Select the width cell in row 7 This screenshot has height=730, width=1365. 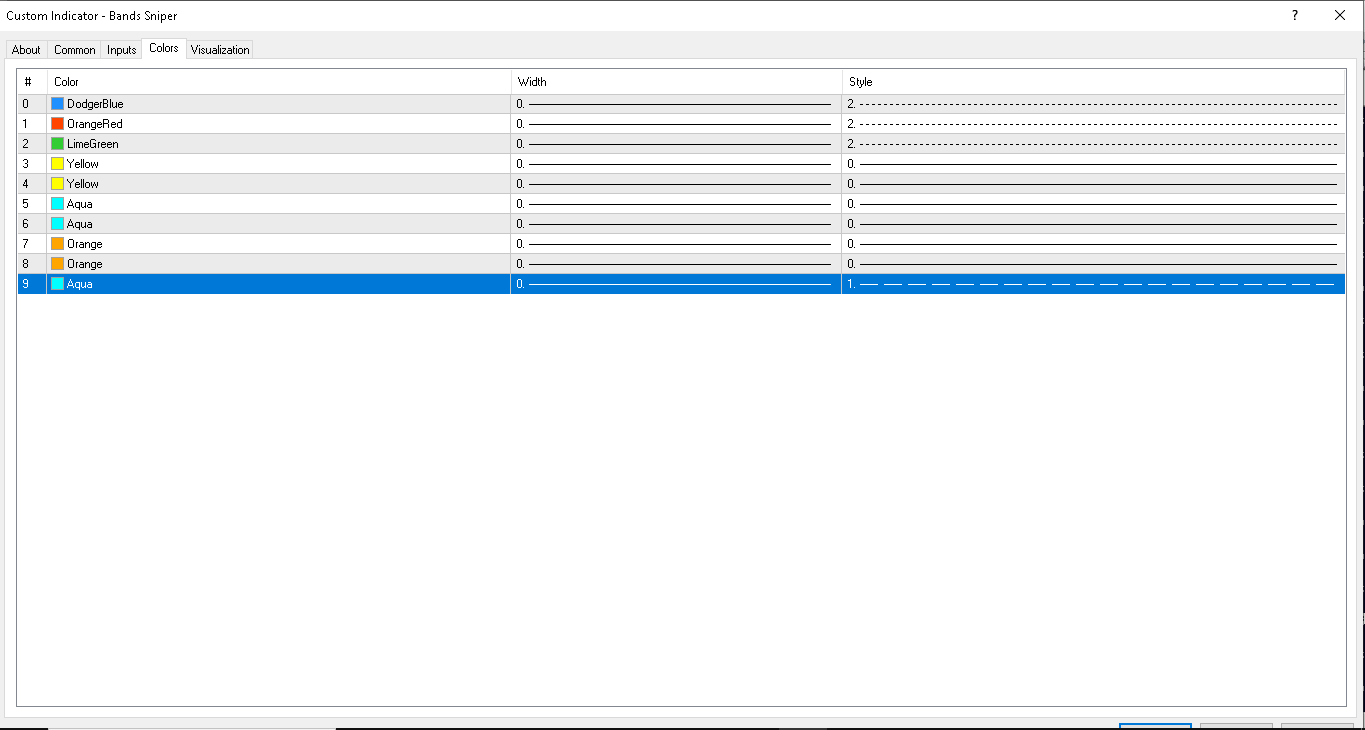(677, 244)
